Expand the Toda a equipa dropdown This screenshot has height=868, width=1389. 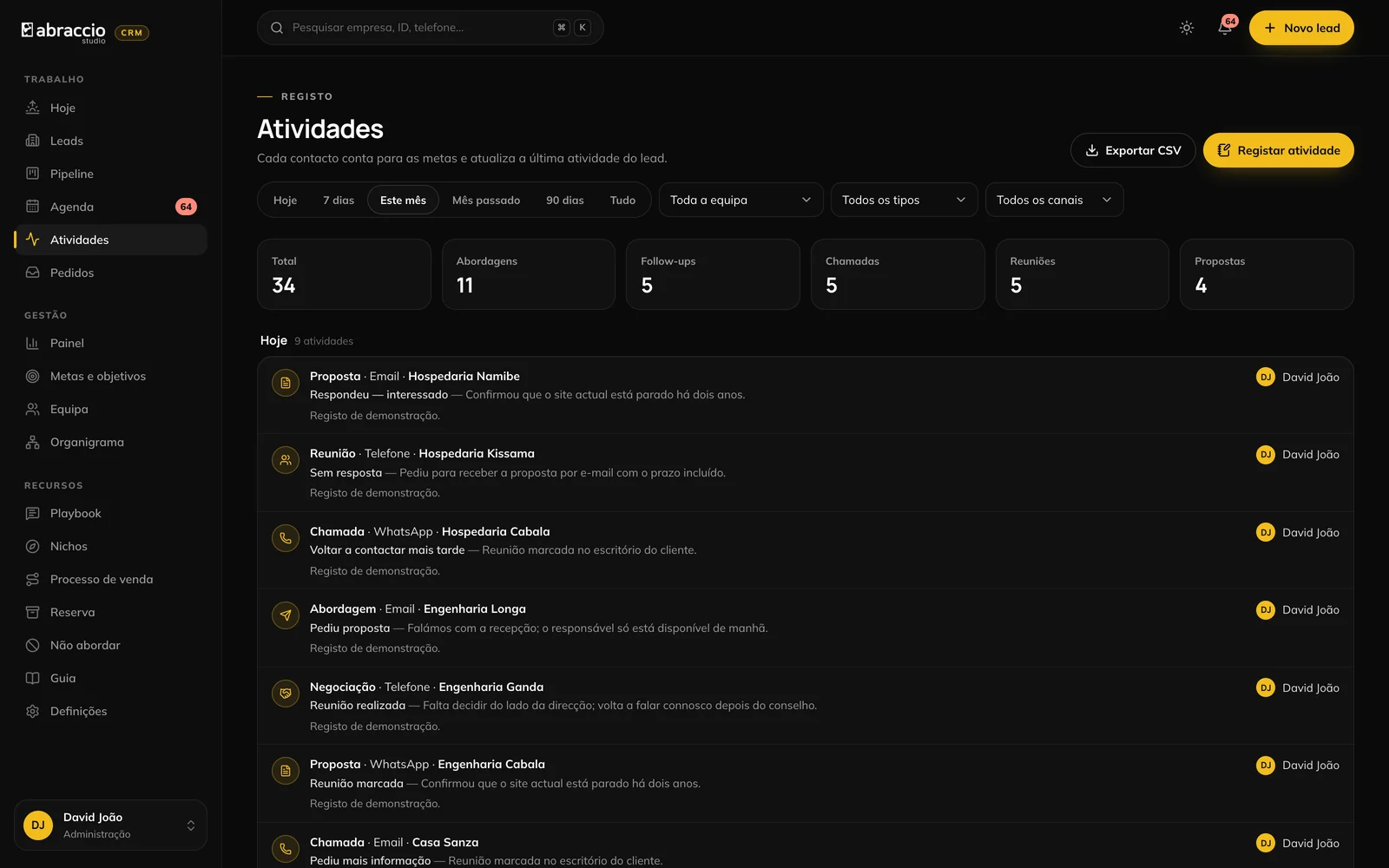[x=741, y=200]
